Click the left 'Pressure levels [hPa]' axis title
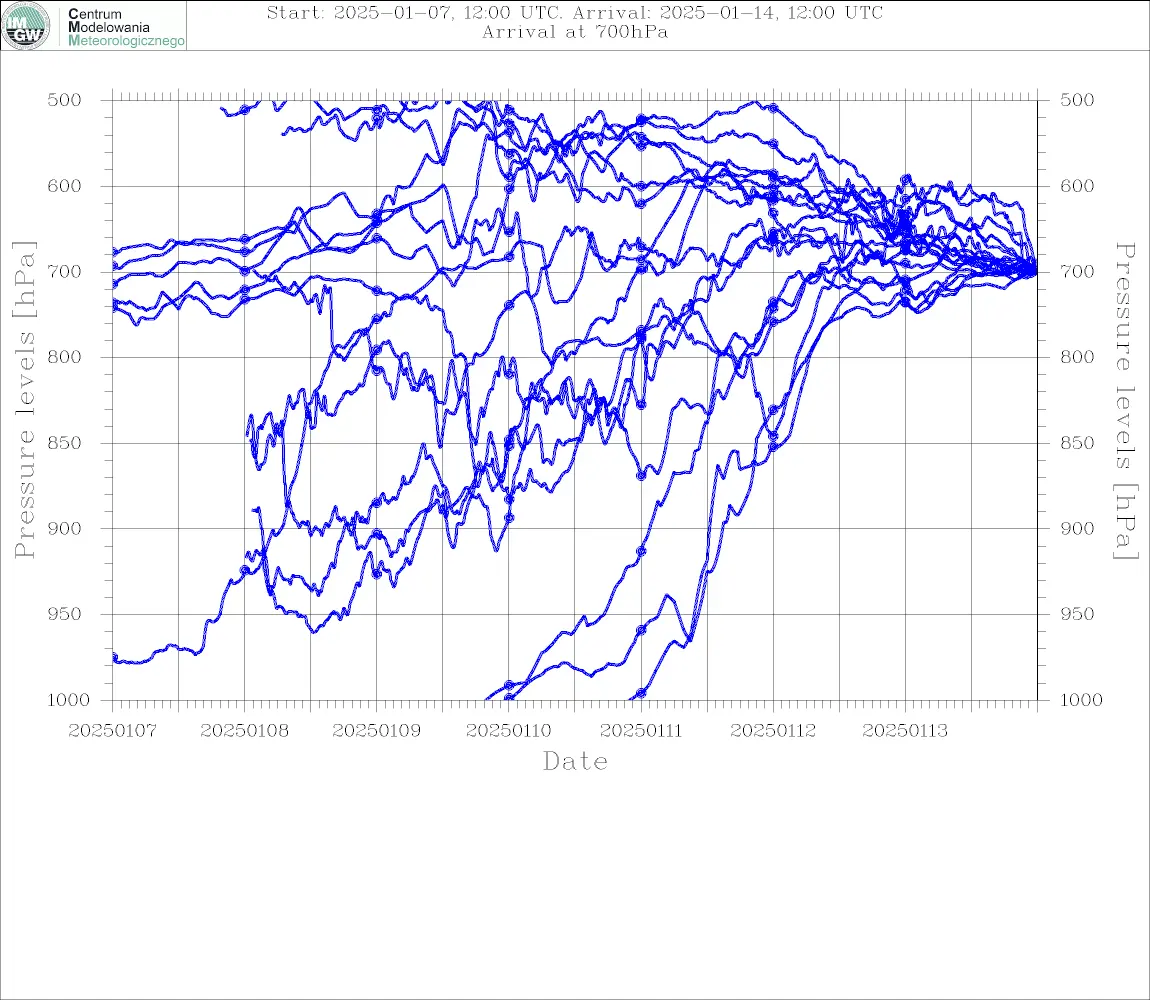This screenshot has width=1150, height=1000. (24, 400)
